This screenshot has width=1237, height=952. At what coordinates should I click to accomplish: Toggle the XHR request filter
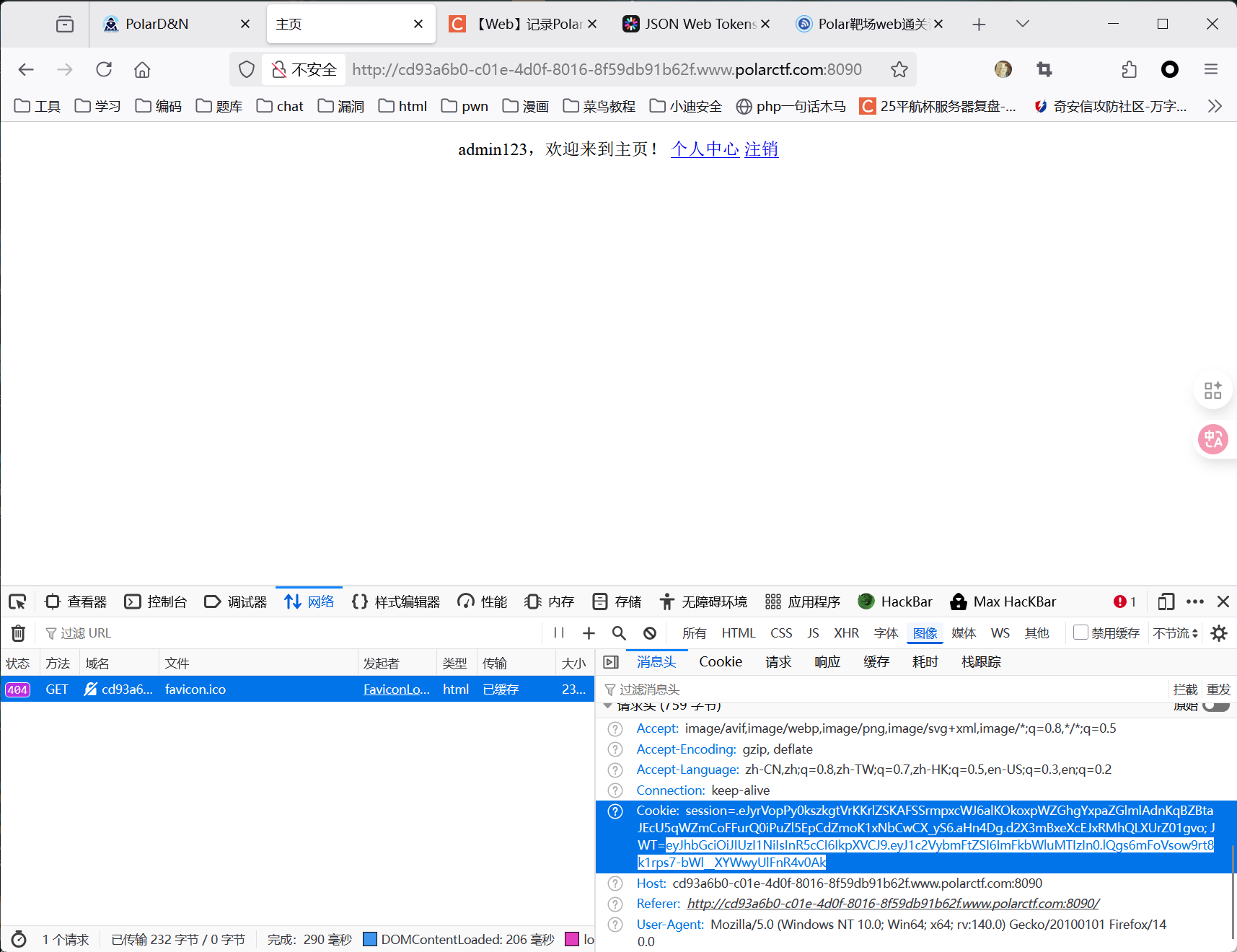[846, 633]
